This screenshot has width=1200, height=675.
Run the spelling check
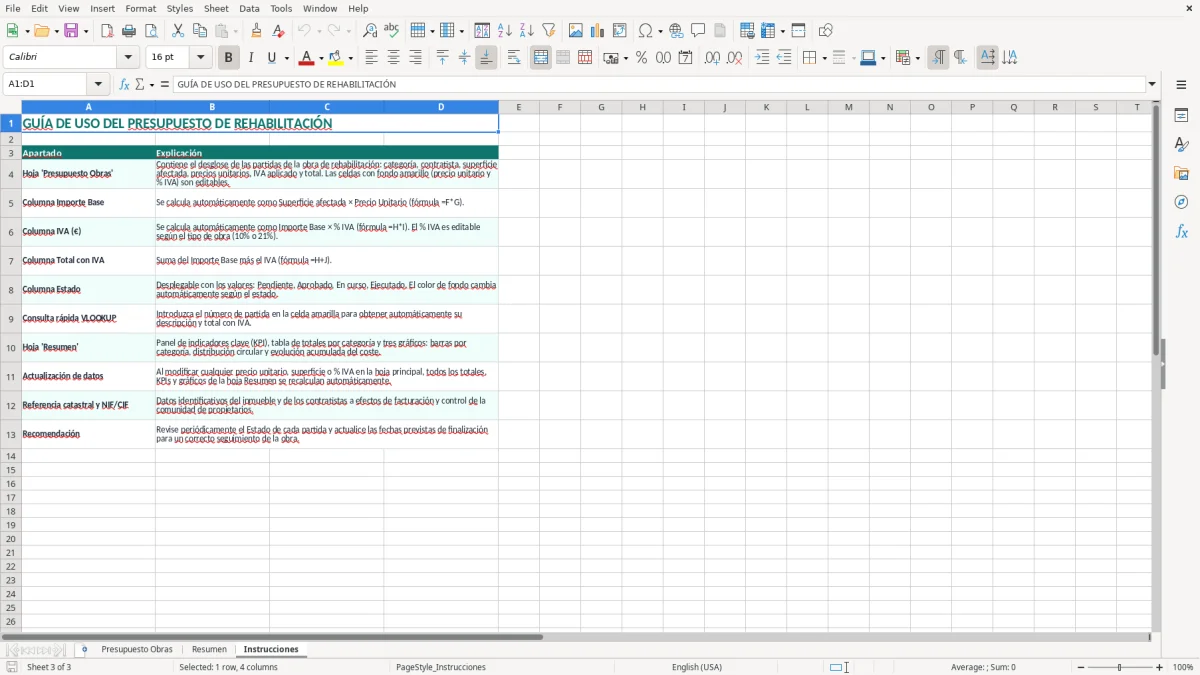391,31
